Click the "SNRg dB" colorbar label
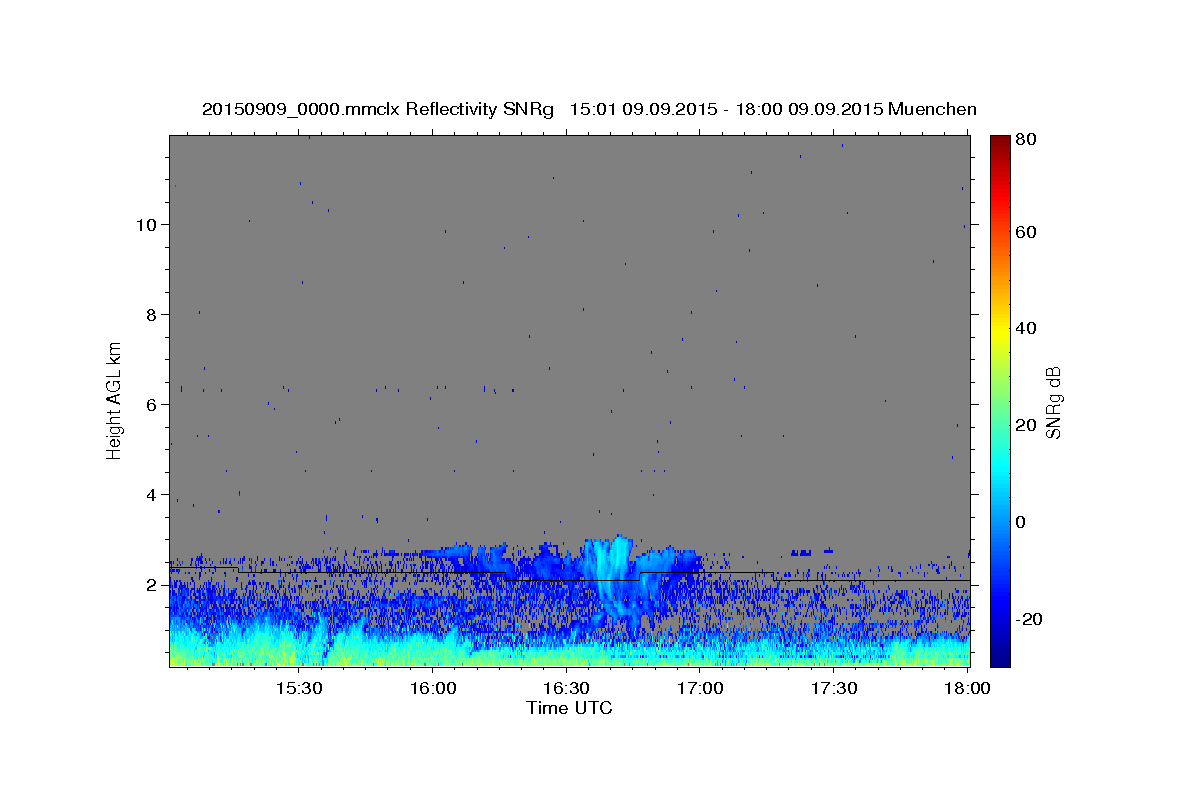This screenshot has height=800, width=1200. coord(1053,403)
